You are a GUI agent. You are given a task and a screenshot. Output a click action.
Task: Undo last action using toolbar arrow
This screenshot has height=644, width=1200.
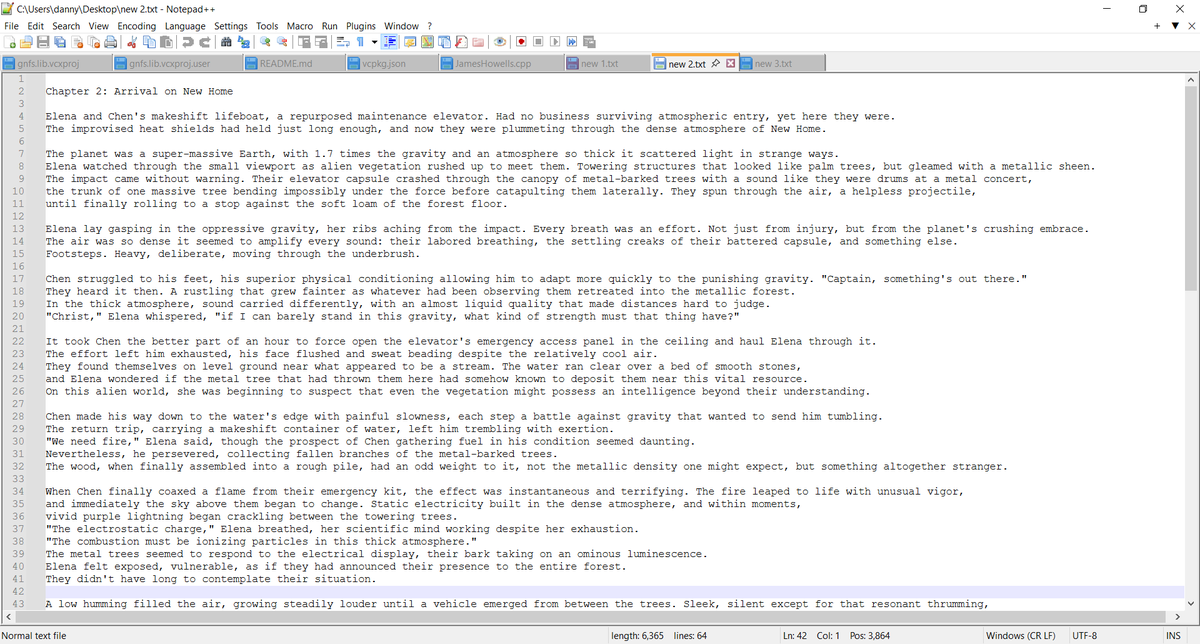tap(188, 43)
